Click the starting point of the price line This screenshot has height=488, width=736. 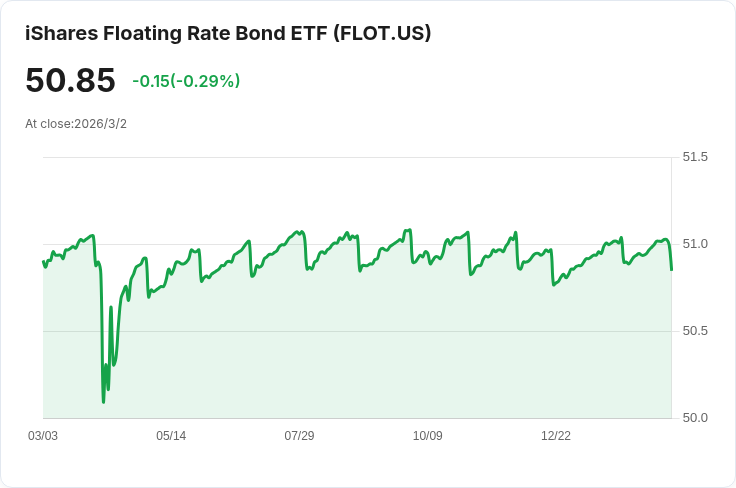[43, 261]
